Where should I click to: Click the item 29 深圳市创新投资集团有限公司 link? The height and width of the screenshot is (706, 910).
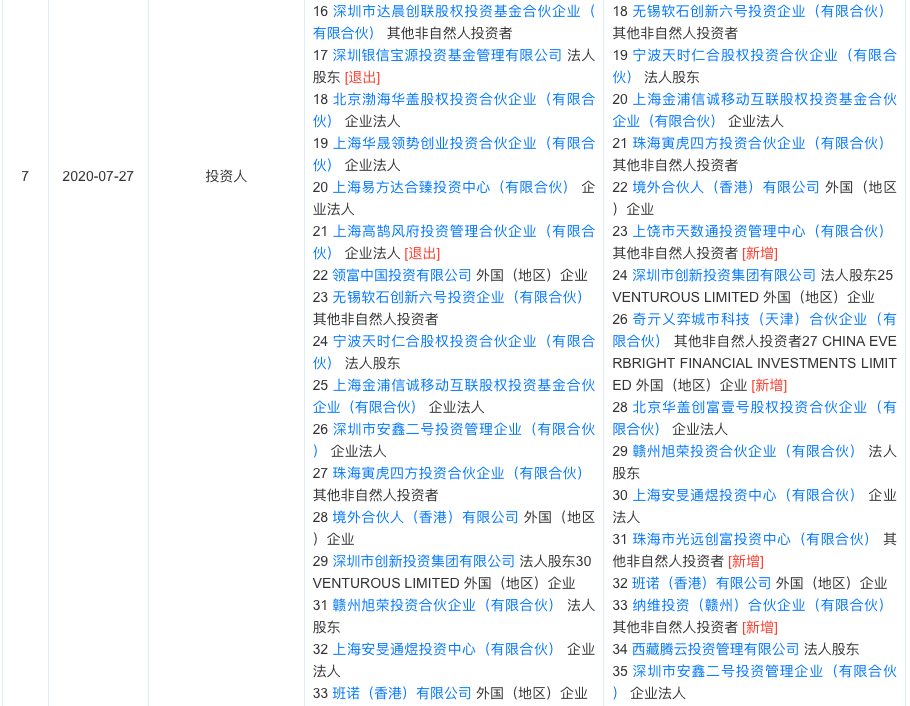[x=424, y=561]
